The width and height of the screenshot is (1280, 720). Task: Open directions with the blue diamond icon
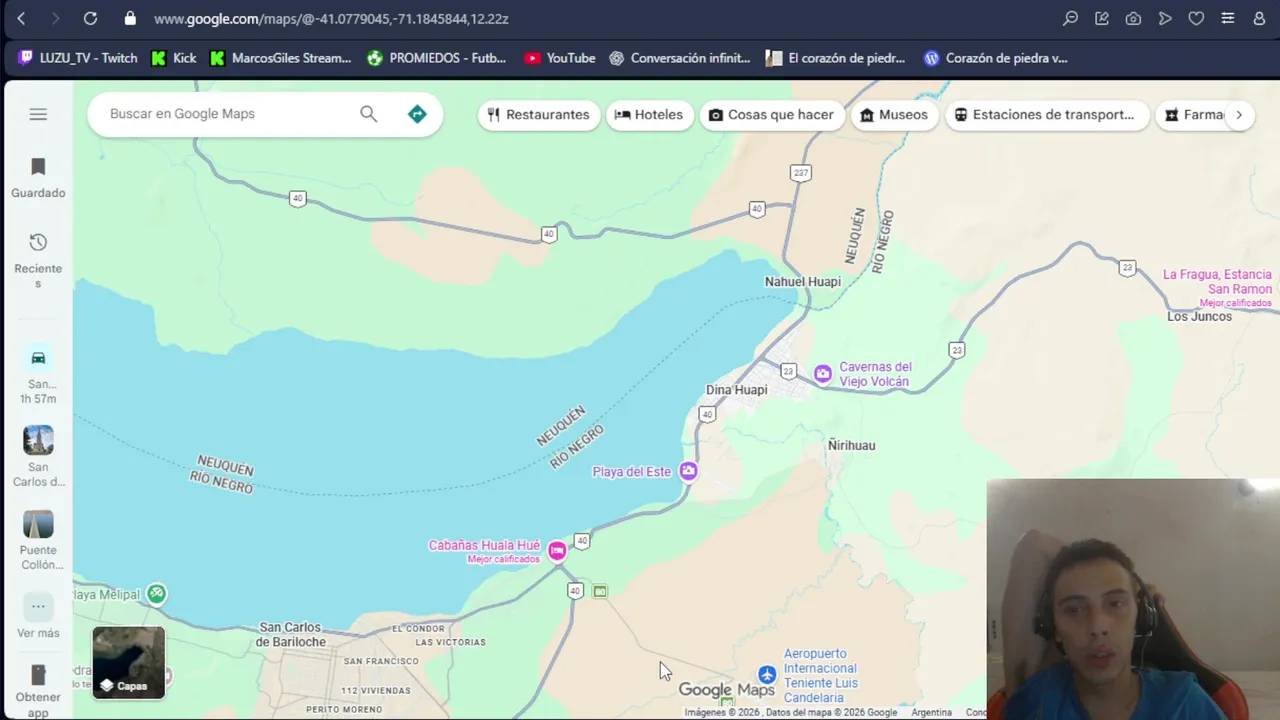(417, 114)
